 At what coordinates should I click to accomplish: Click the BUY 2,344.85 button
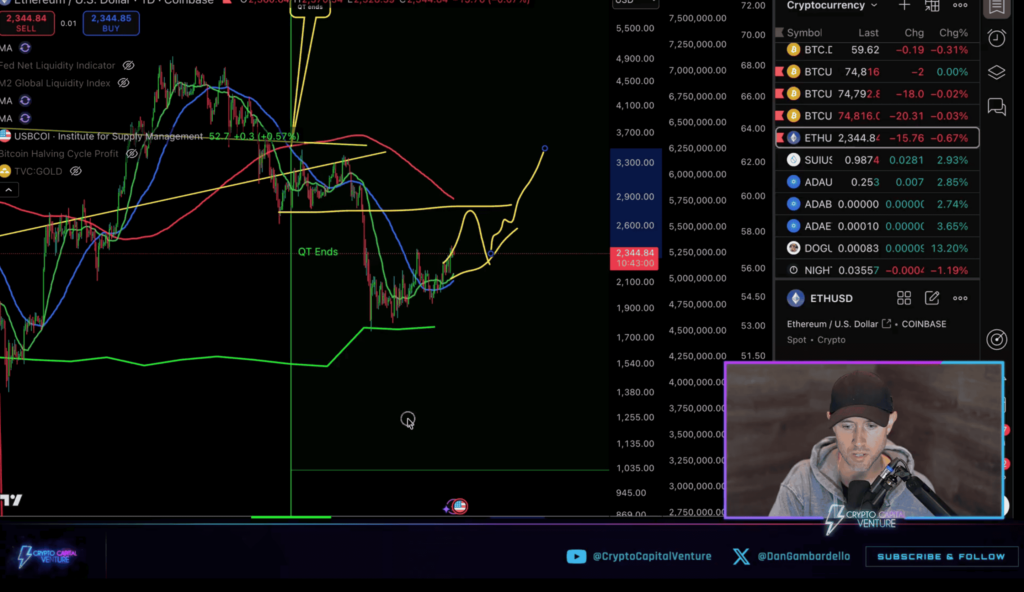111,23
